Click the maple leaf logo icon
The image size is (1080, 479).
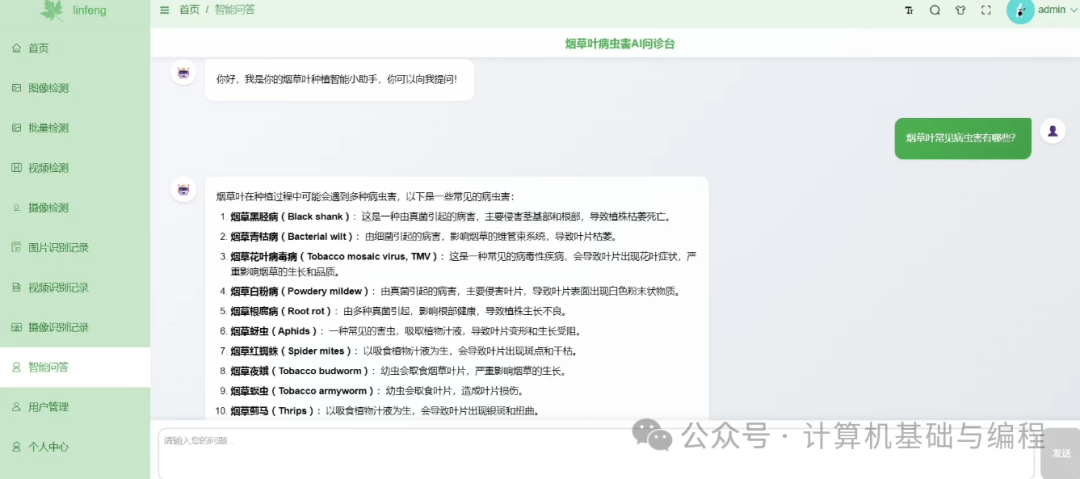coord(51,10)
